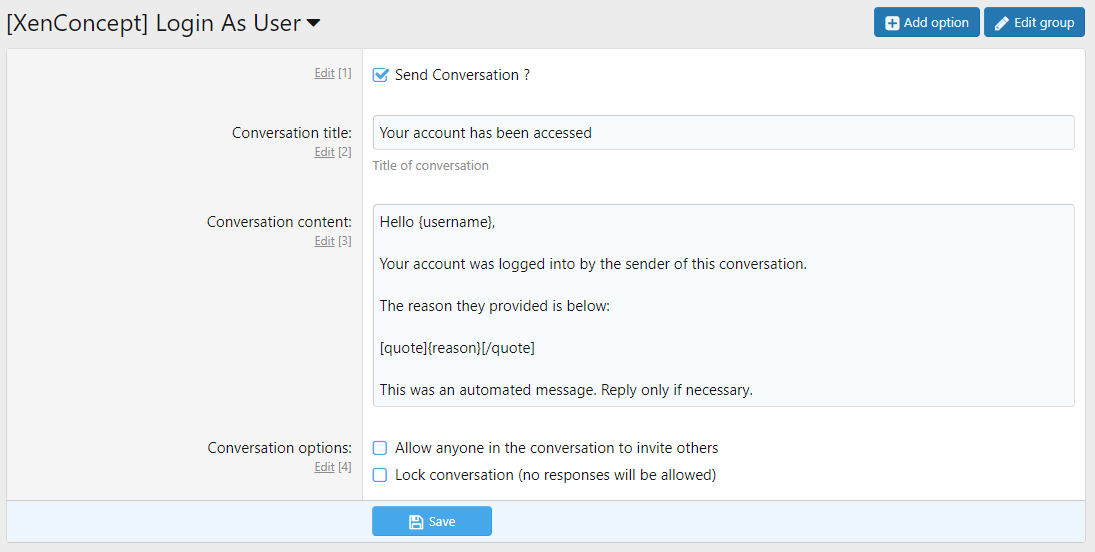Focus the Conversation title text field

(723, 133)
